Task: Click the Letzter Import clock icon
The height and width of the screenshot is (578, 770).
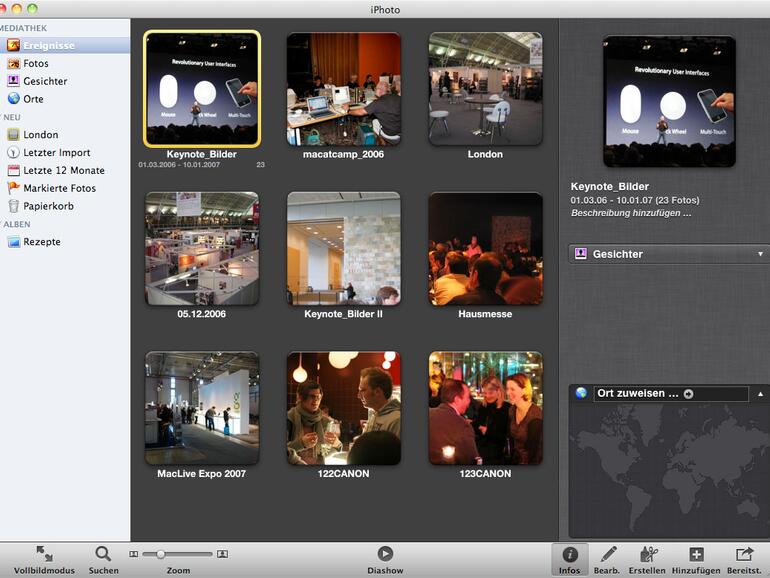Action: (13, 152)
